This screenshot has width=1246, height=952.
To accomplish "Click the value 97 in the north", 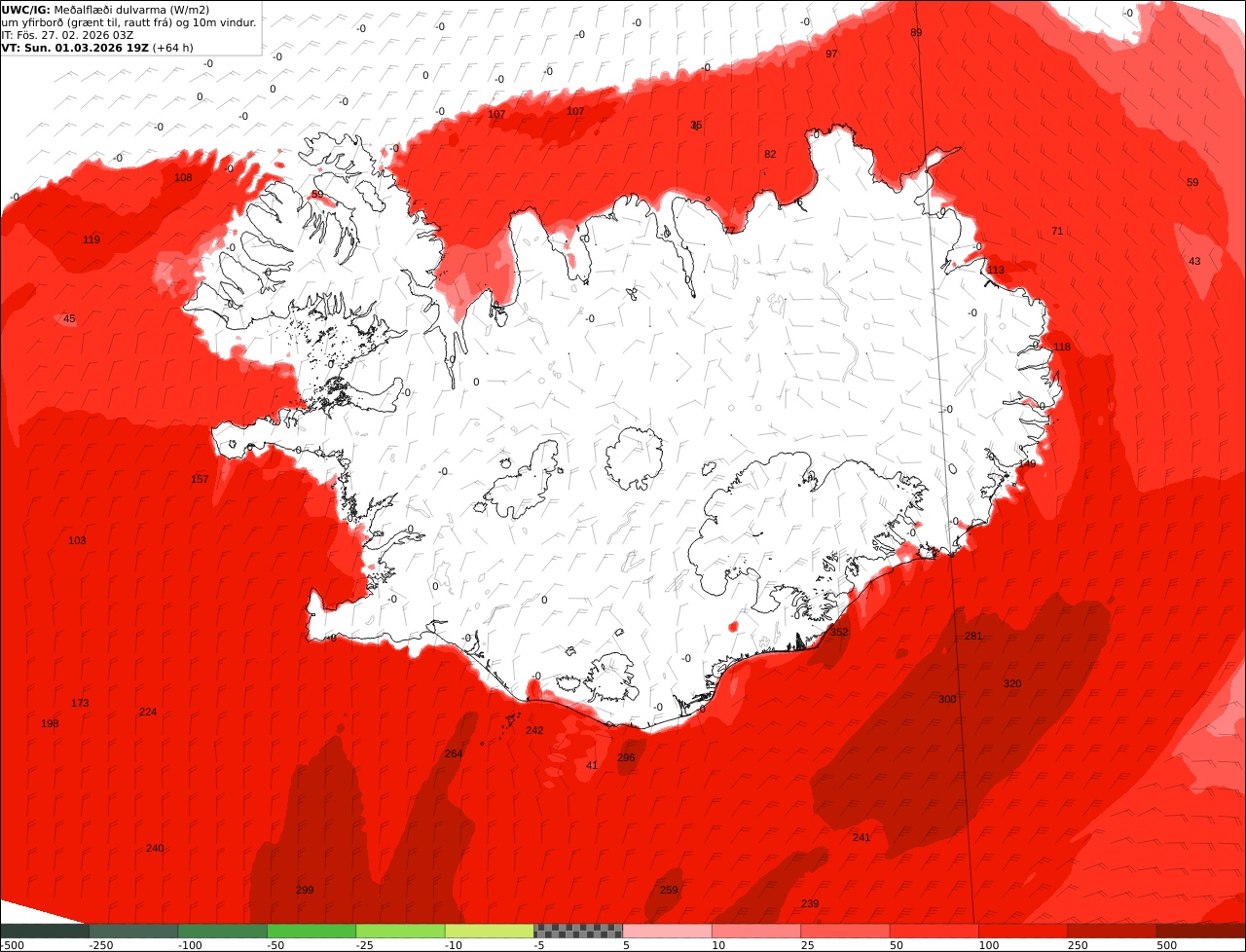I will coord(831,54).
